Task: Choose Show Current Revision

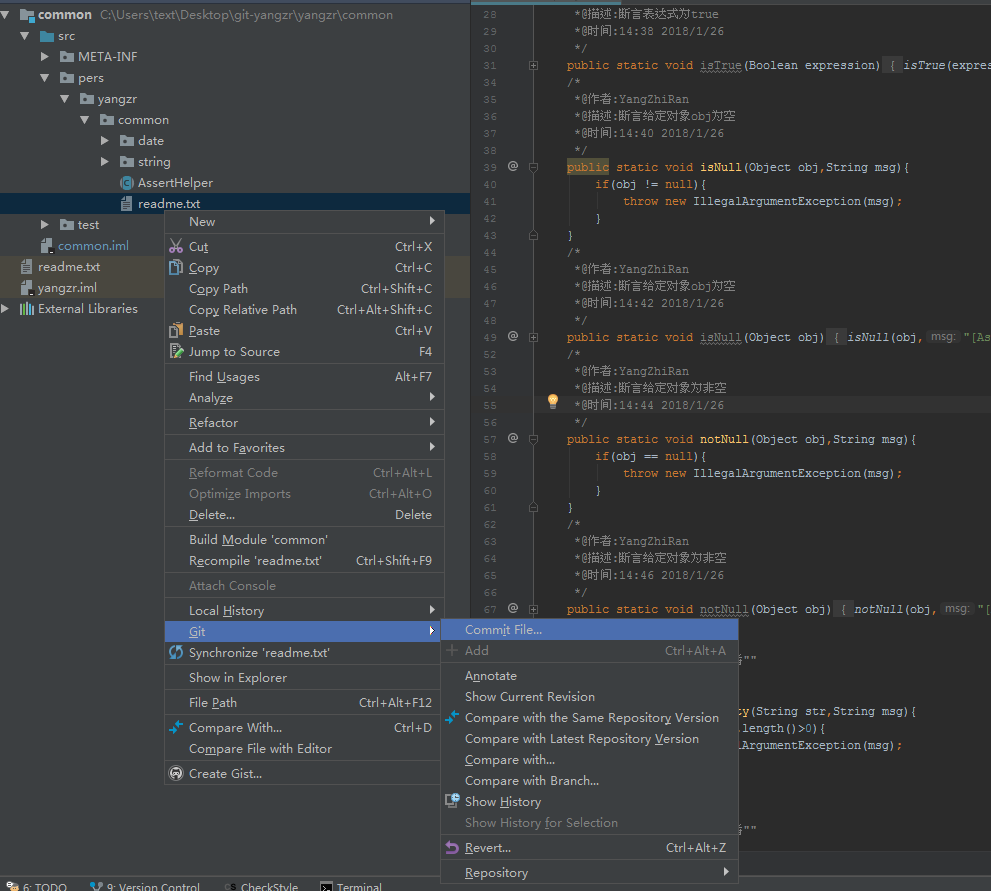Action: tap(589, 696)
